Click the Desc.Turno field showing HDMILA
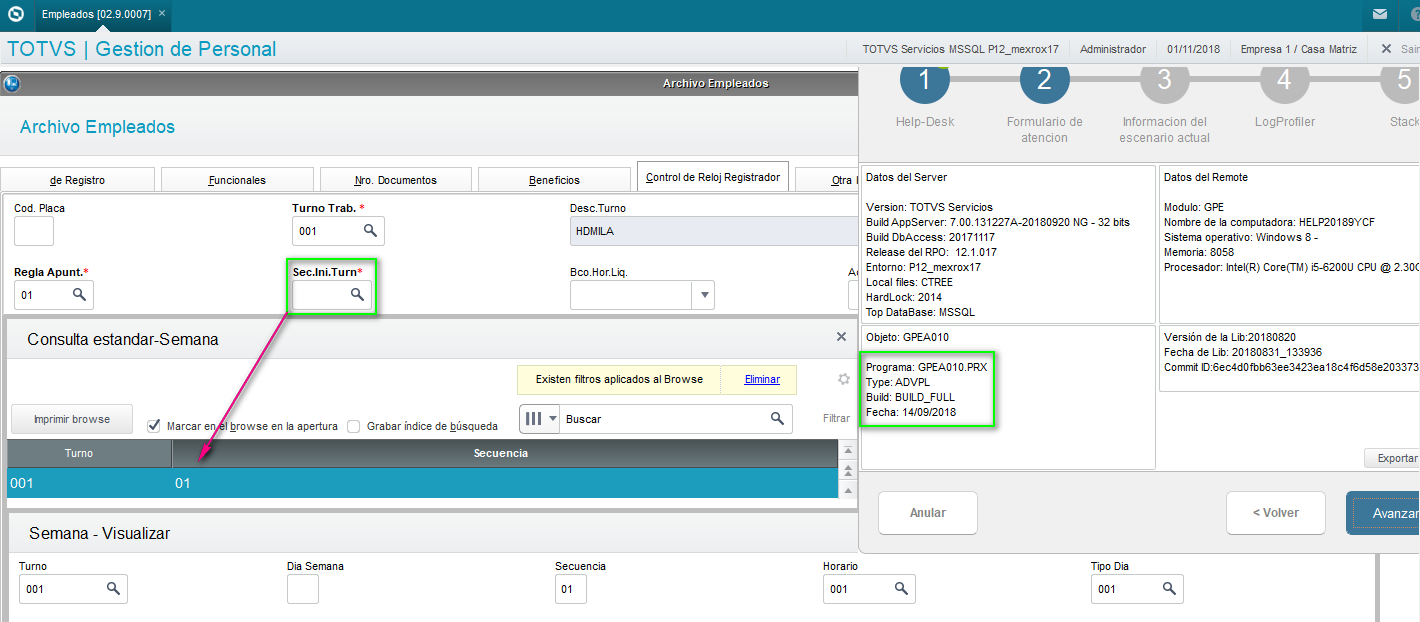This screenshot has width=1420, height=622. click(x=714, y=231)
